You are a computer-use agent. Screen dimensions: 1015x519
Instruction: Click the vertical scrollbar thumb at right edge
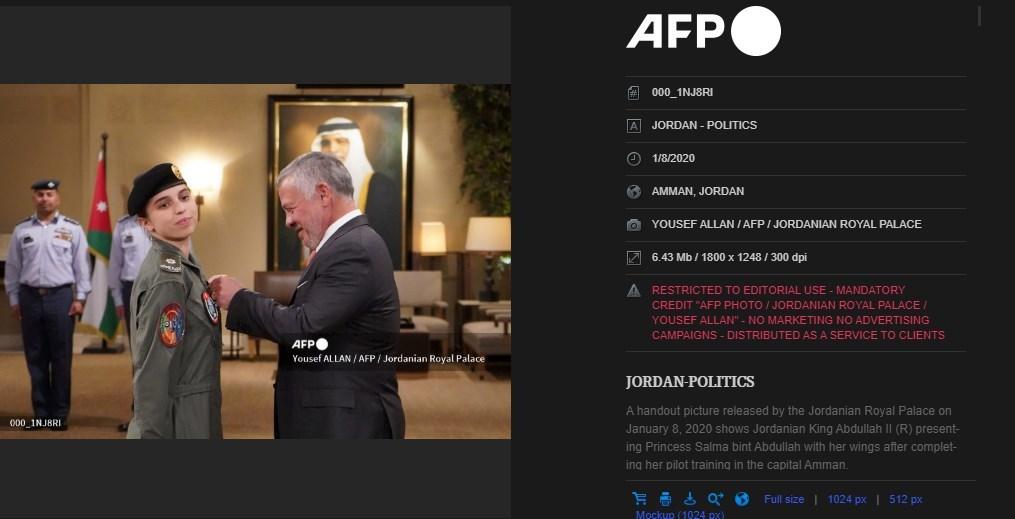click(x=979, y=16)
